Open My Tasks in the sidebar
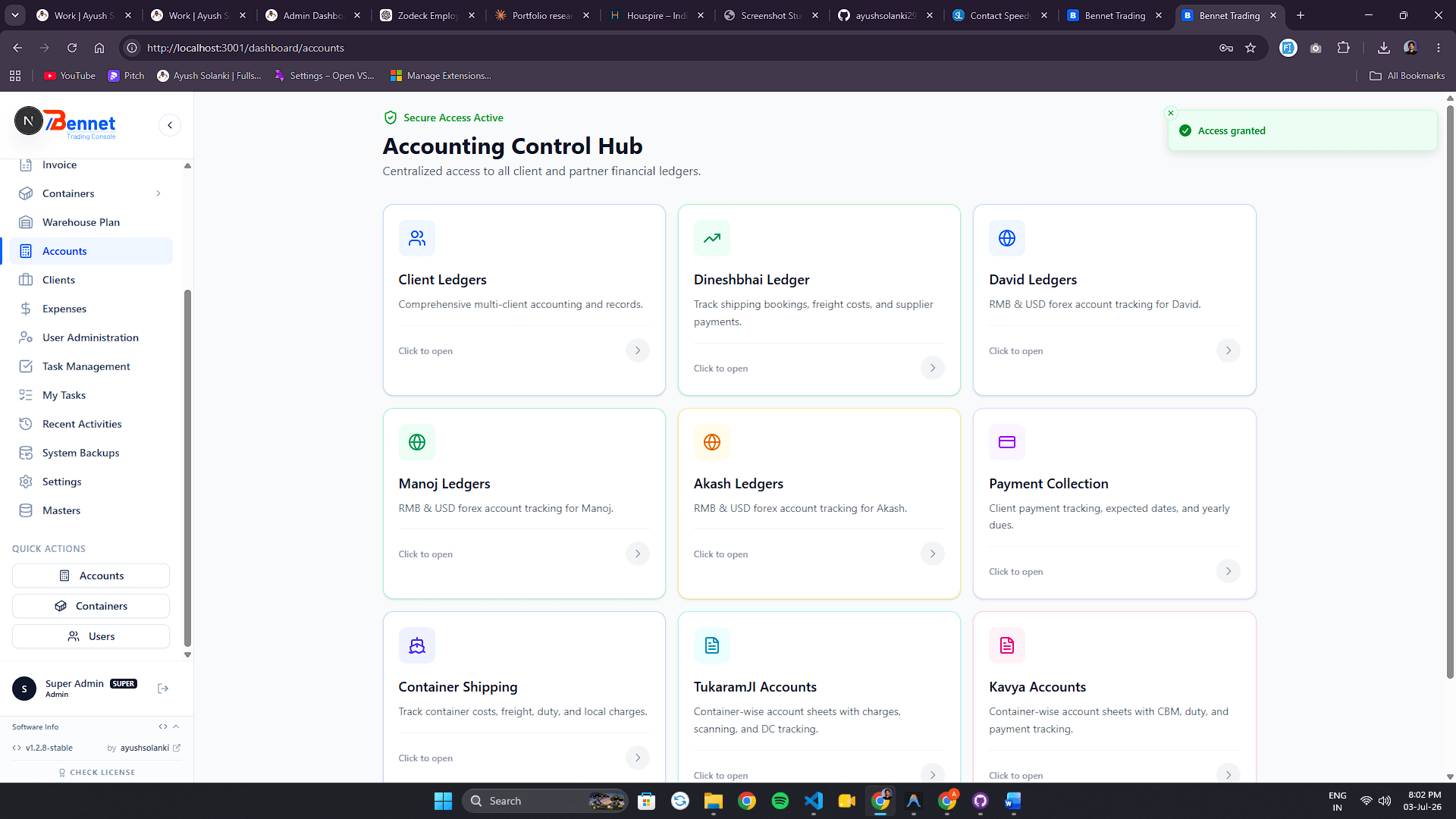This screenshot has height=819, width=1456. pyautogui.click(x=91, y=395)
